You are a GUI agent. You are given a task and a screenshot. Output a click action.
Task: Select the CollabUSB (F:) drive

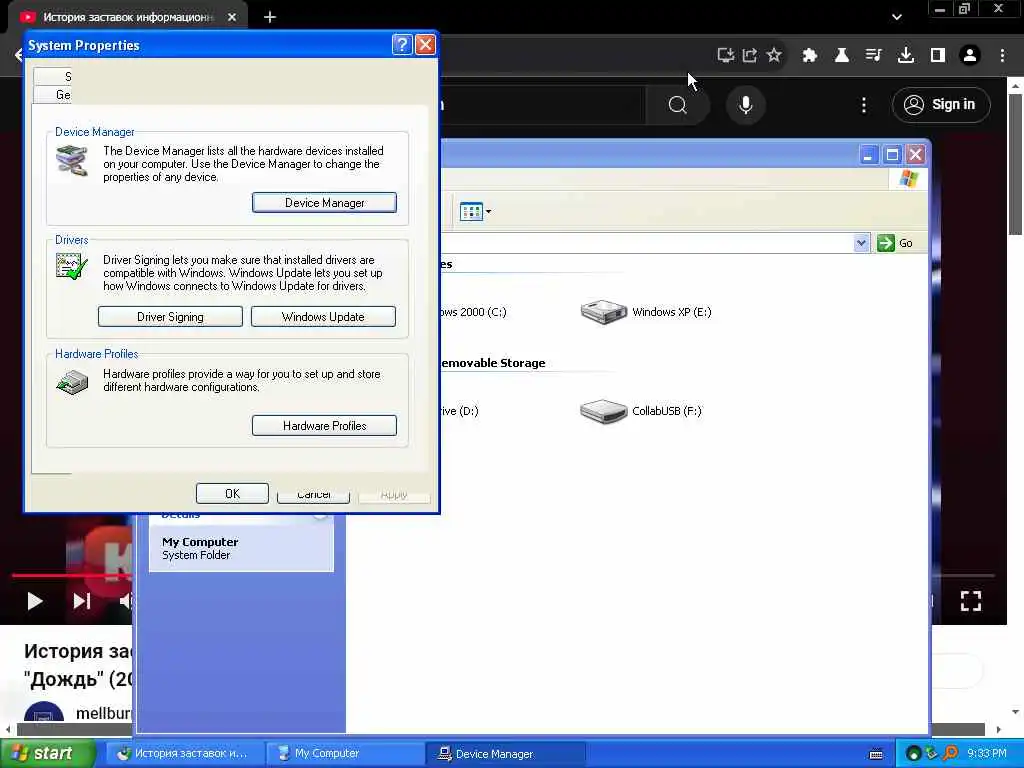(x=641, y=411)
